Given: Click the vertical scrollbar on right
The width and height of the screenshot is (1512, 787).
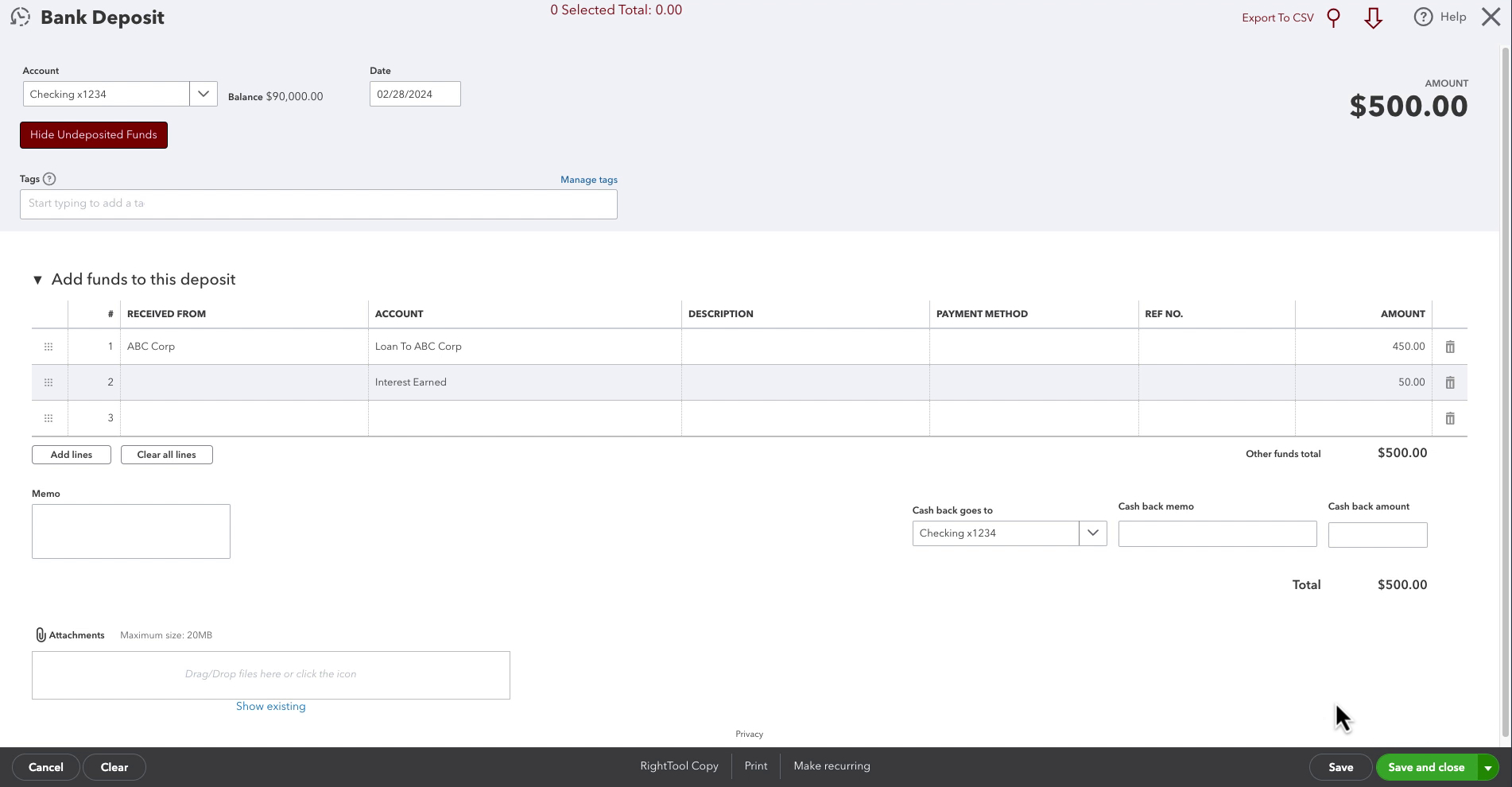Looking at the screenshot, I should coord(1505,391).
